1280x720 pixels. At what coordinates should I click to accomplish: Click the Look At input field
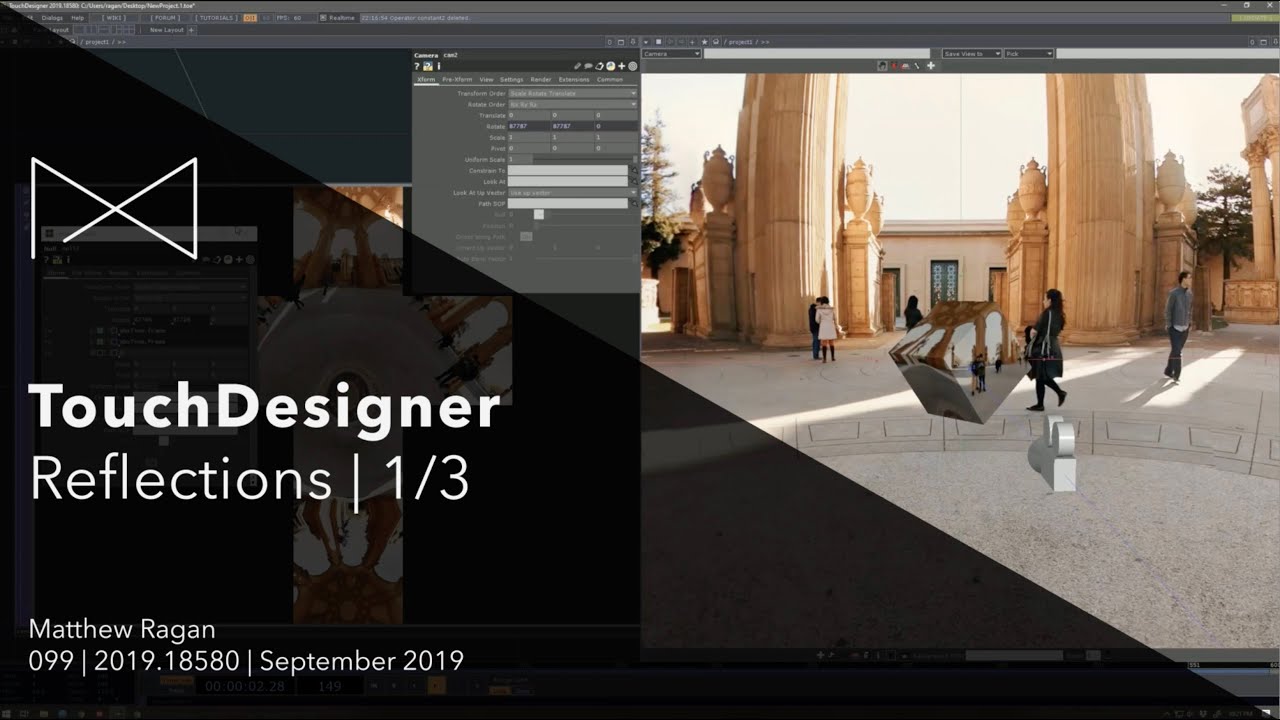point(568,182)
